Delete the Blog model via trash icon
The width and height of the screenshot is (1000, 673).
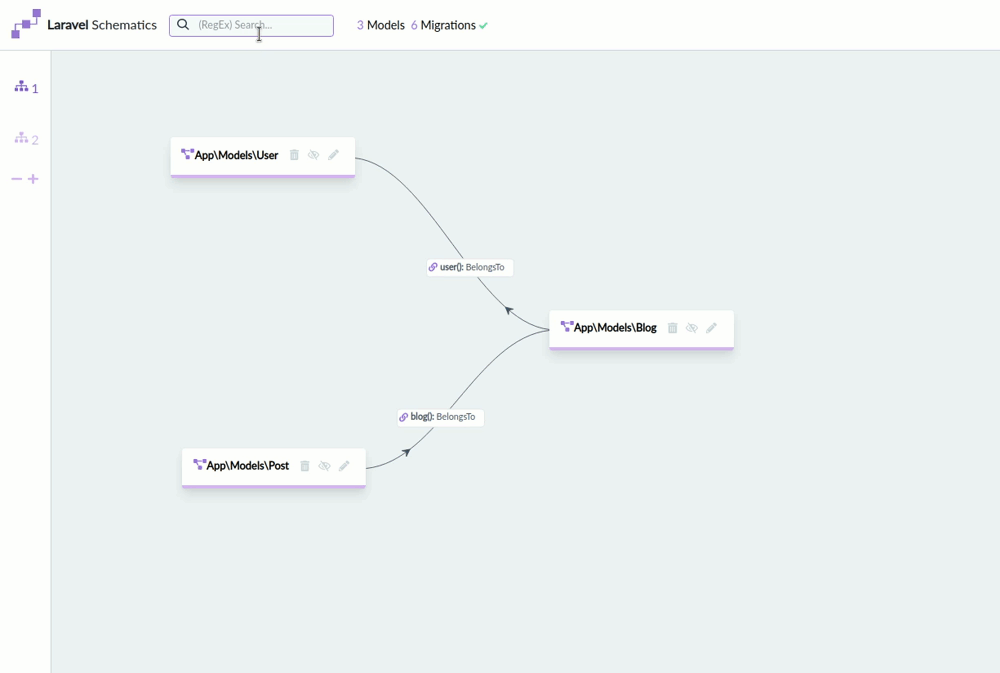pos(672,328)
